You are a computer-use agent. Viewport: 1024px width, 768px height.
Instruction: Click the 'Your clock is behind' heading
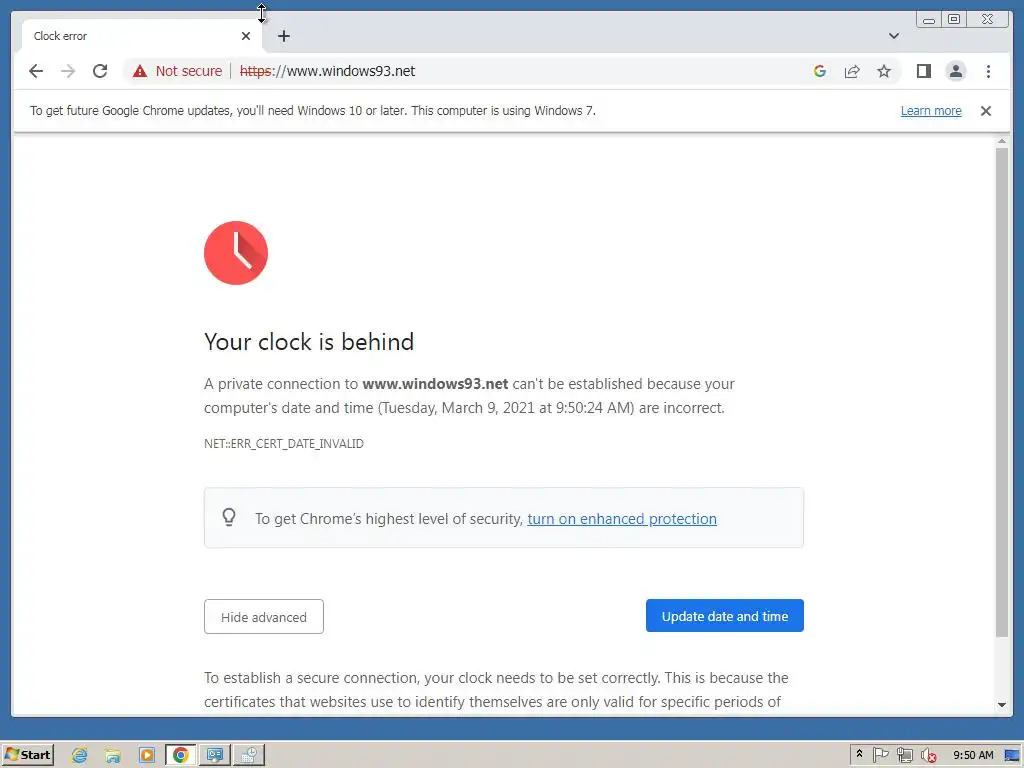pos(309,342)
